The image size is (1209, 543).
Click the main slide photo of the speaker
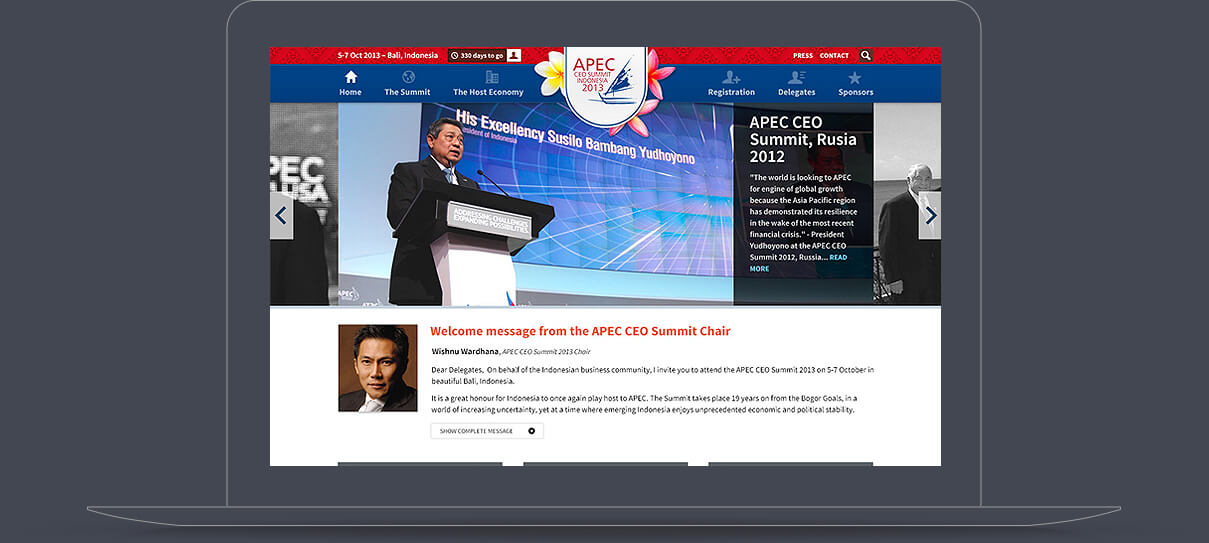[535, 204]
